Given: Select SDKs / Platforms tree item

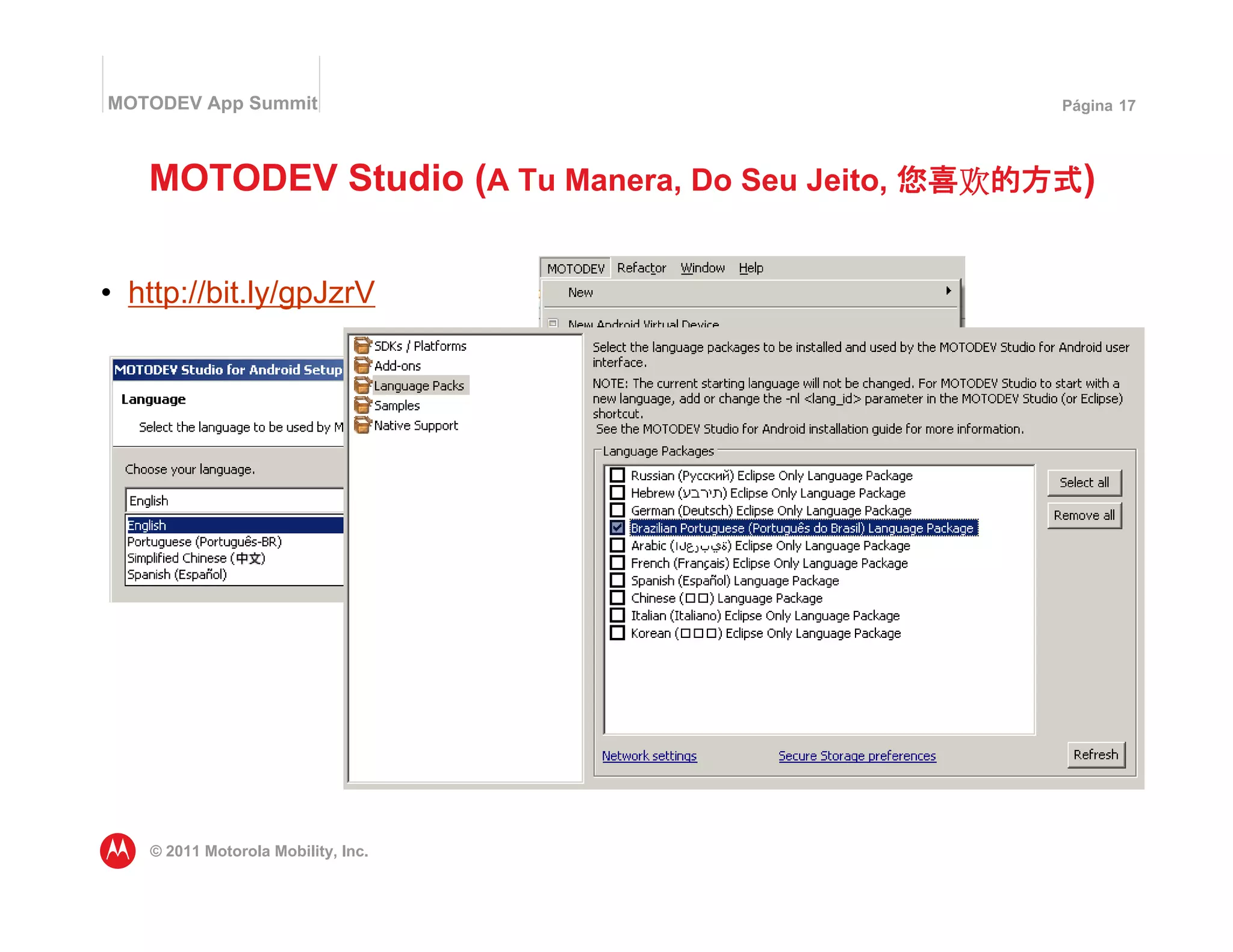Looking at the screenshot, I should point(420,346).
